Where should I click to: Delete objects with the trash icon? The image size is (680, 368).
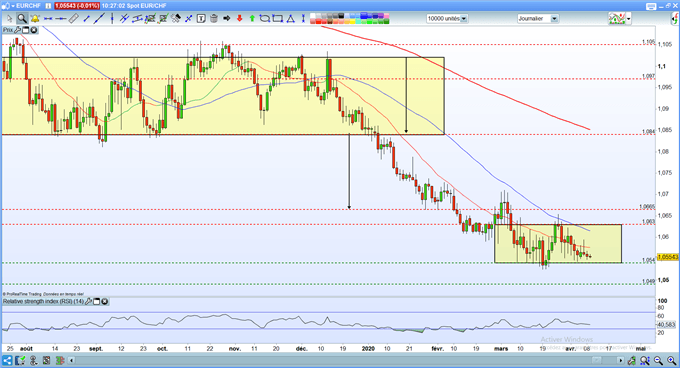214,19
